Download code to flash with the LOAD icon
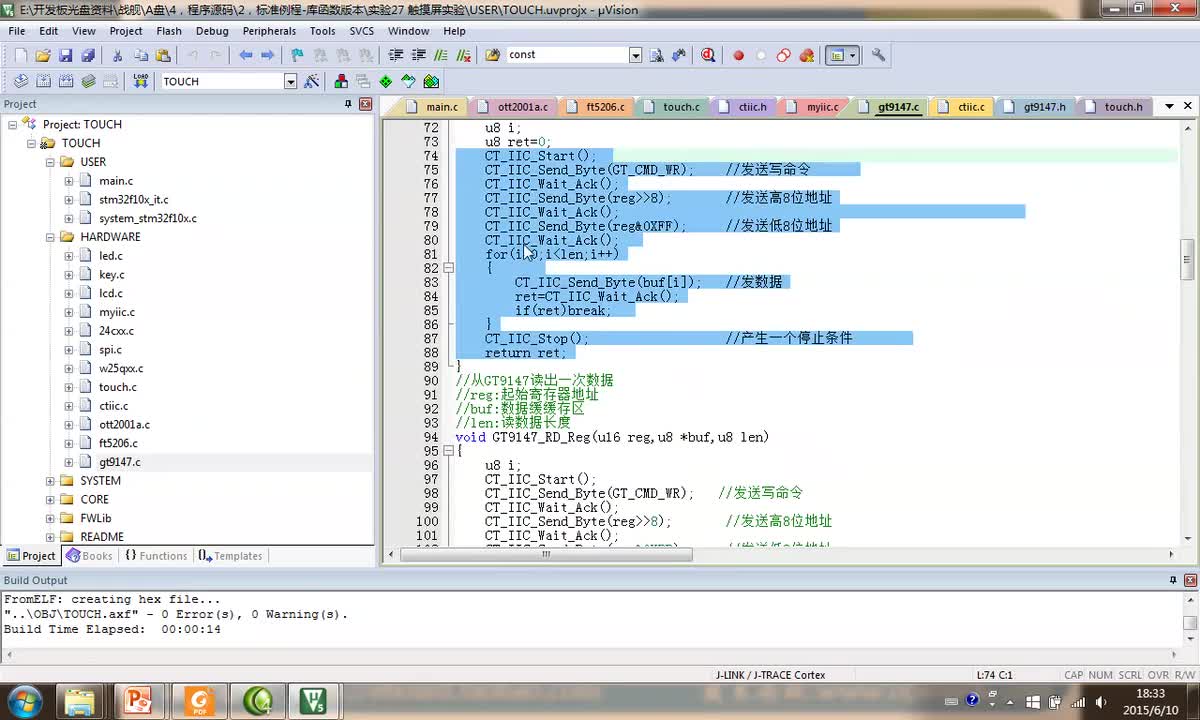This screenshot has width=1200, height=720. point(141,81)
